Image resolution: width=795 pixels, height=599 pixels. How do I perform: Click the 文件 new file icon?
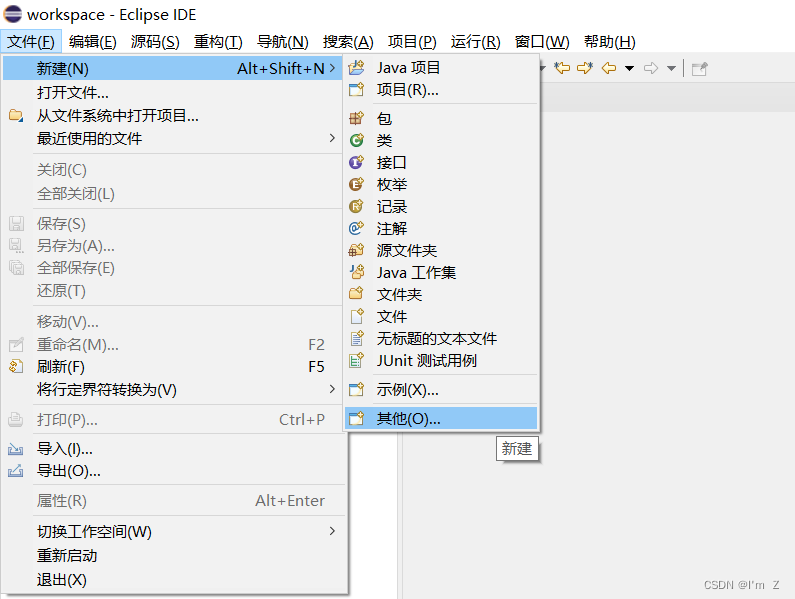(x=356, y=316)
